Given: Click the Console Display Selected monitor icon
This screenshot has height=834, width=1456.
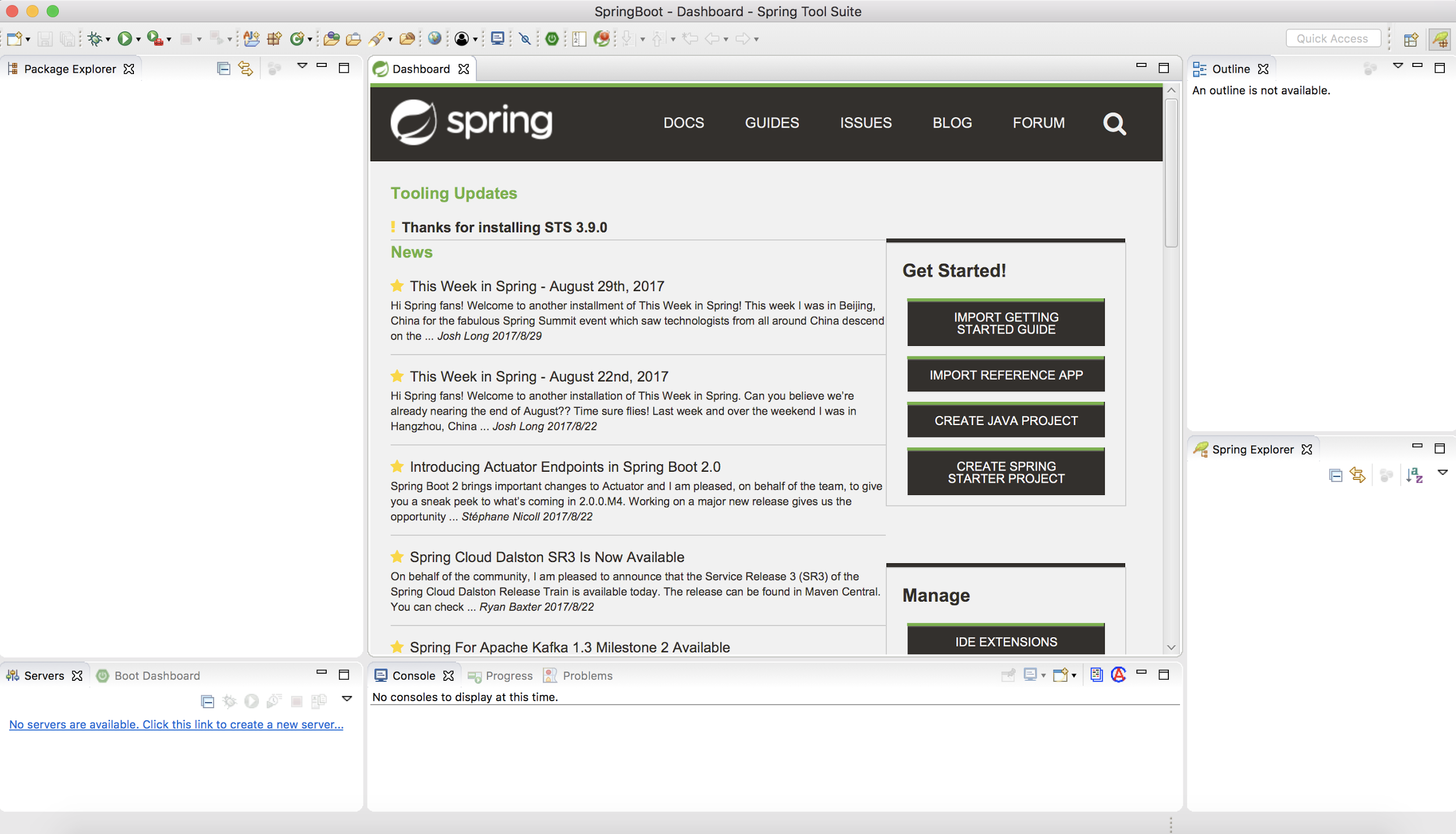Looking at the screenshot, I should 1030,674.
